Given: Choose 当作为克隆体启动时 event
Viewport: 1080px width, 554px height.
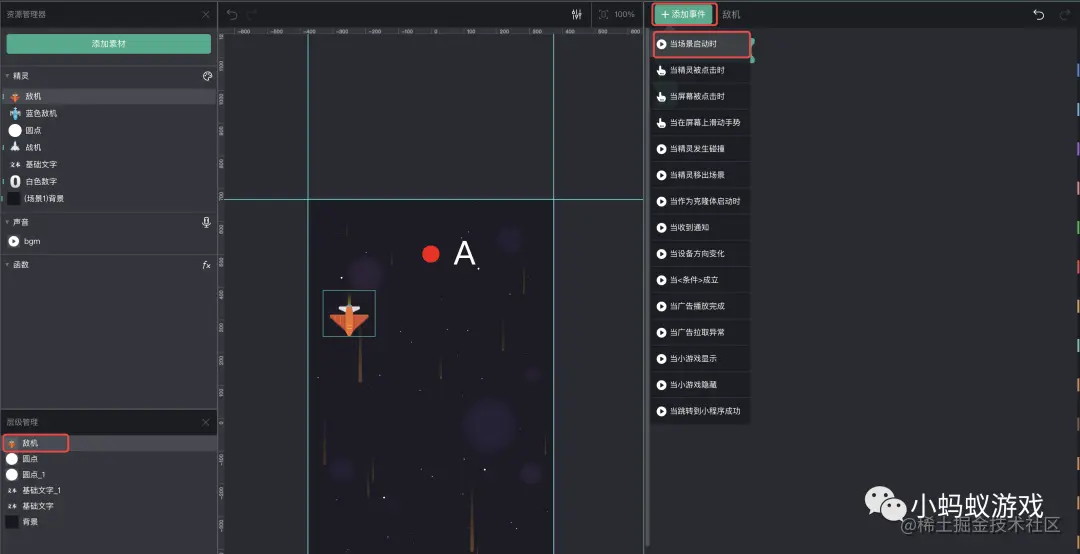Looking at the screenshot, I should (701, 201).
